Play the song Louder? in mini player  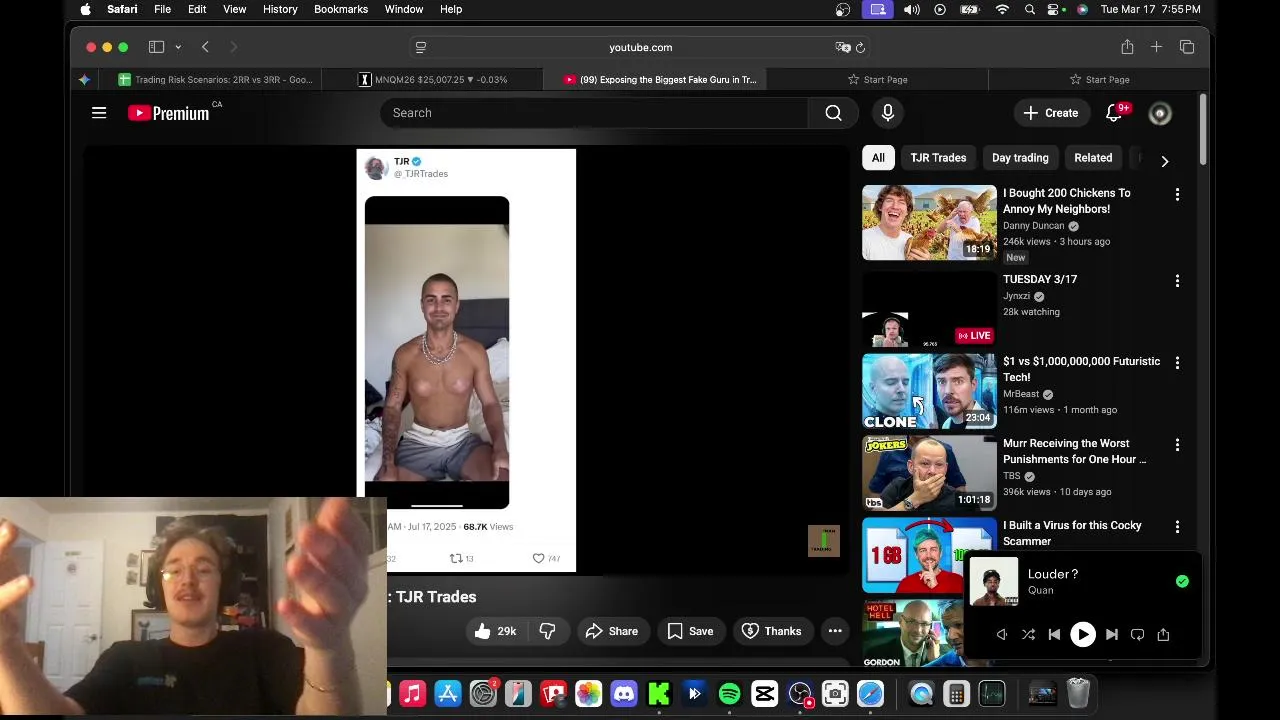coord(1083,634)
